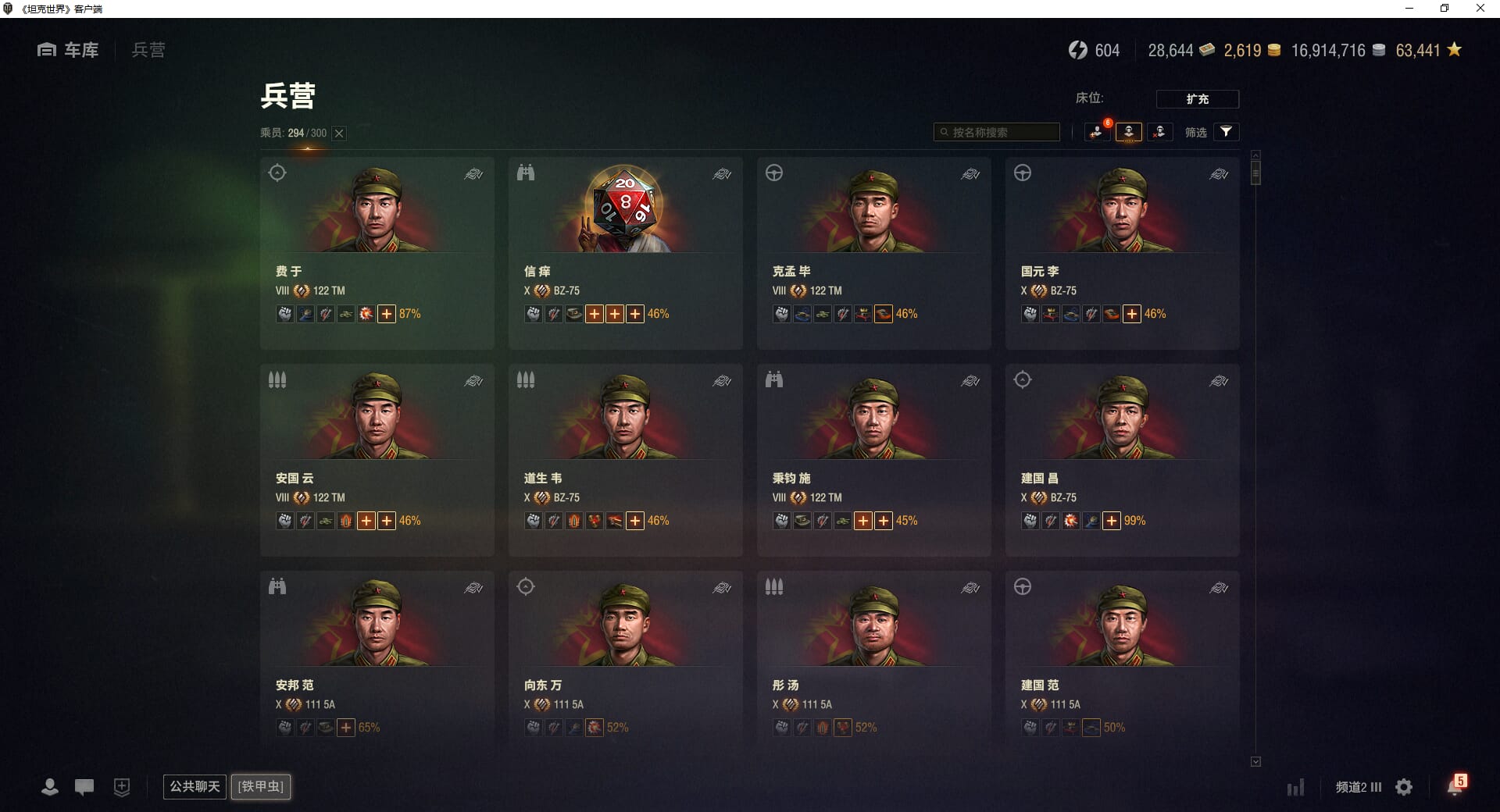Open the chat messages bubble icon
Viewport: 1500px width, 812px height.
click(84, 787)
